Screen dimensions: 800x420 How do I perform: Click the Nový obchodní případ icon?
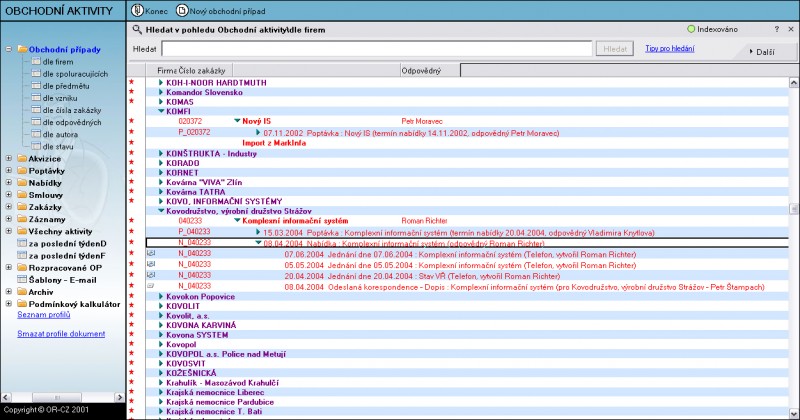tap(182, 10)
